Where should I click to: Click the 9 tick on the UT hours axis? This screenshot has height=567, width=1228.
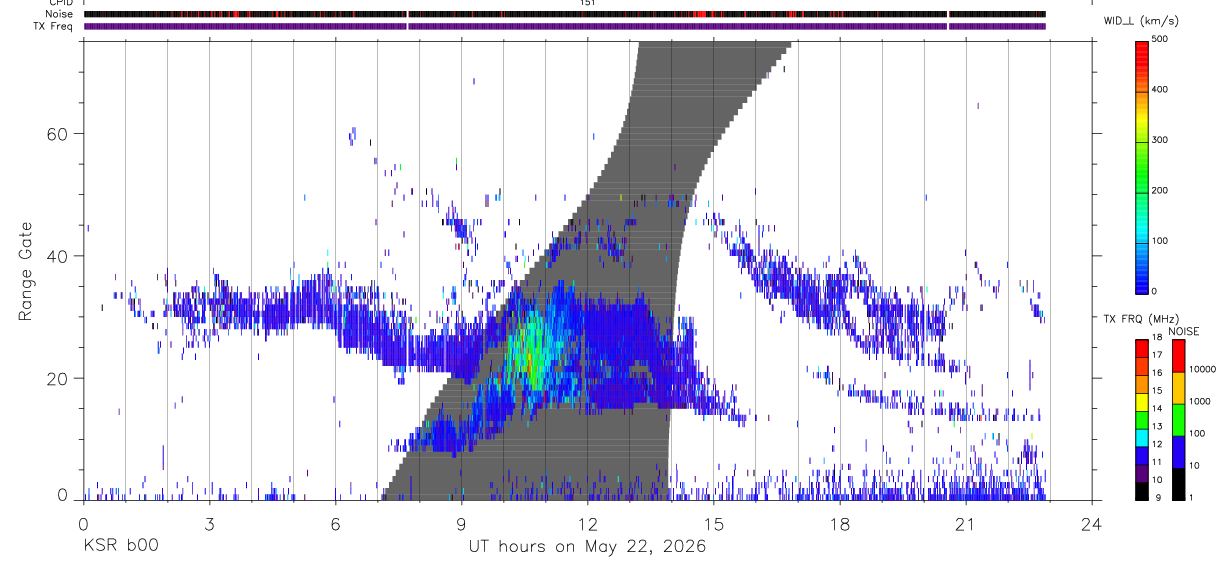[x=462, y=523]
